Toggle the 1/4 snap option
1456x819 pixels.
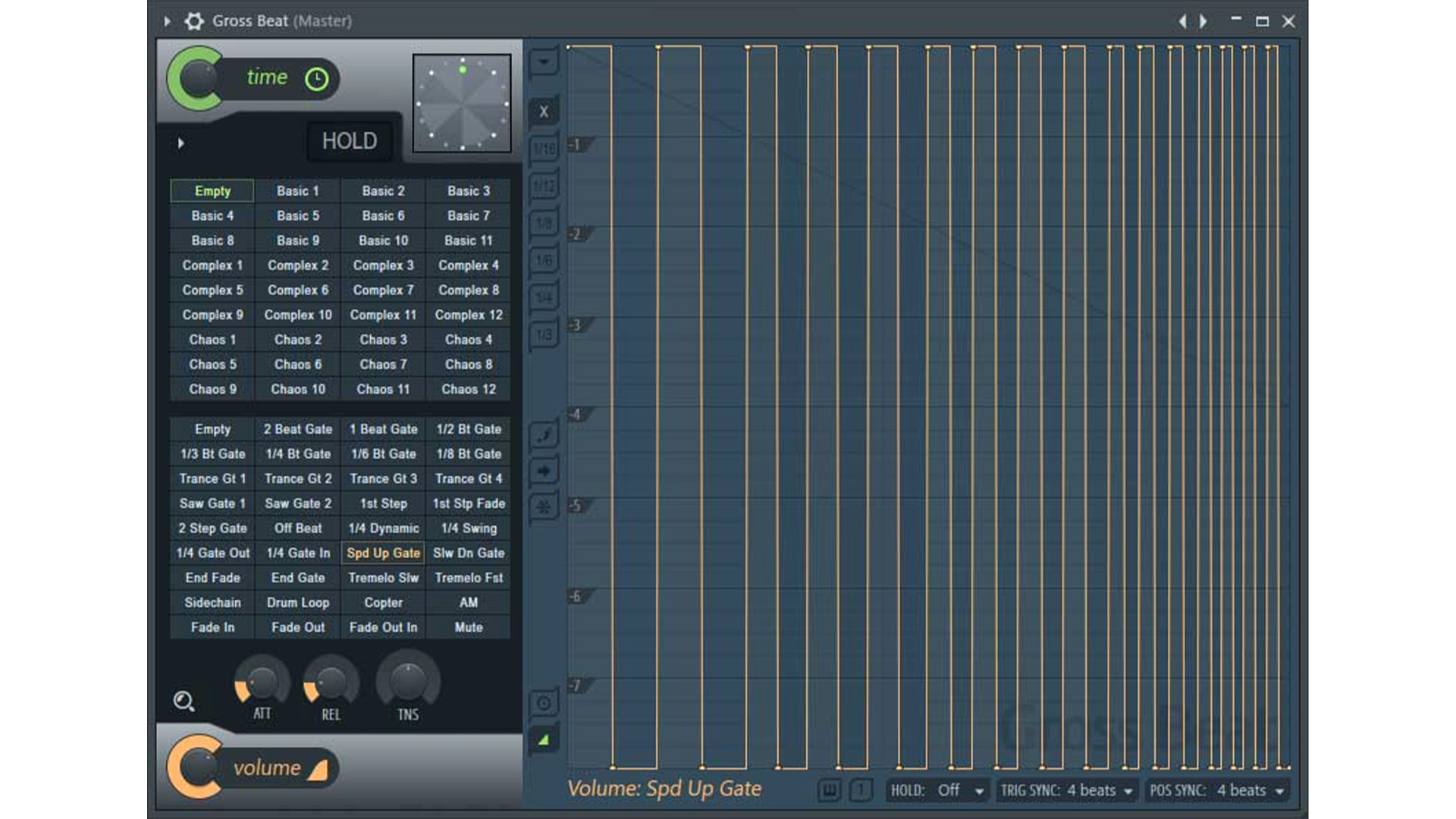(x=544, y=297)
